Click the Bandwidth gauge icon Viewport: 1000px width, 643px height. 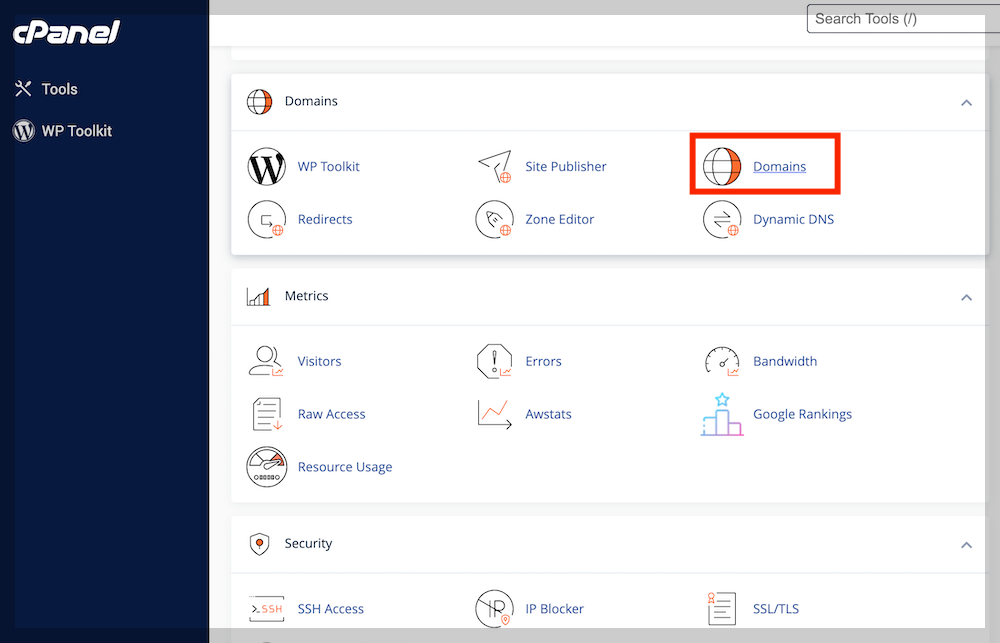point(722,361)
